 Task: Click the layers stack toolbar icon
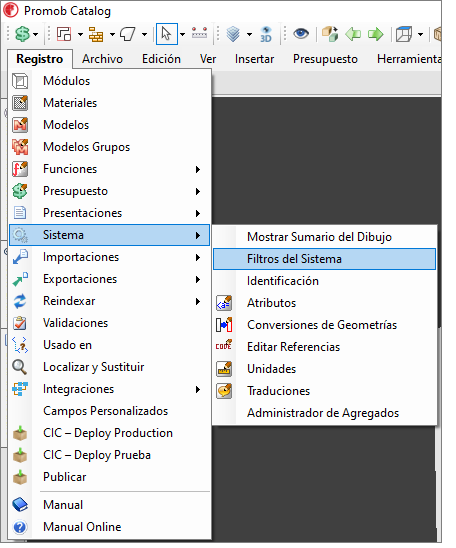tap(233, 34)
